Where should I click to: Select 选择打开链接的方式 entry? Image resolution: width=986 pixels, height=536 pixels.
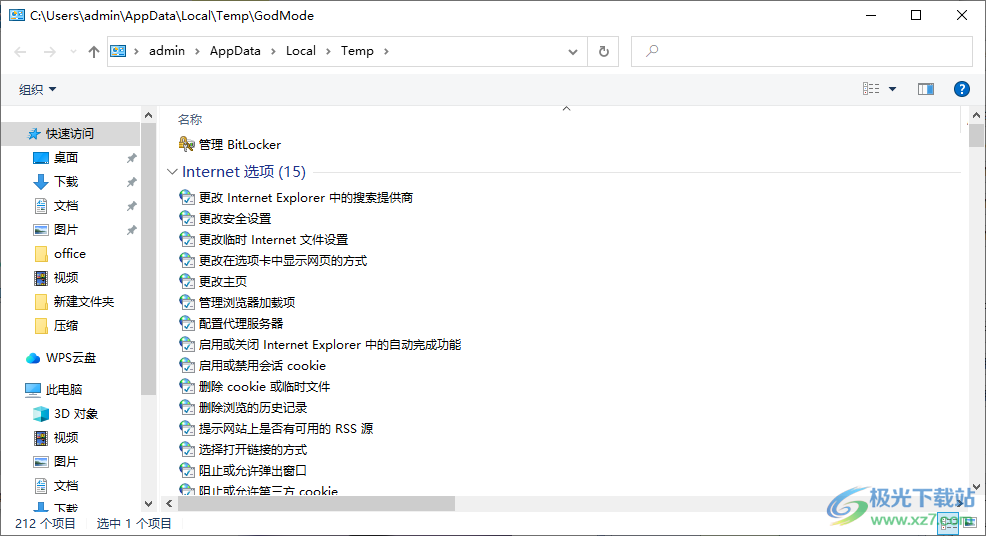click(243, 450)
